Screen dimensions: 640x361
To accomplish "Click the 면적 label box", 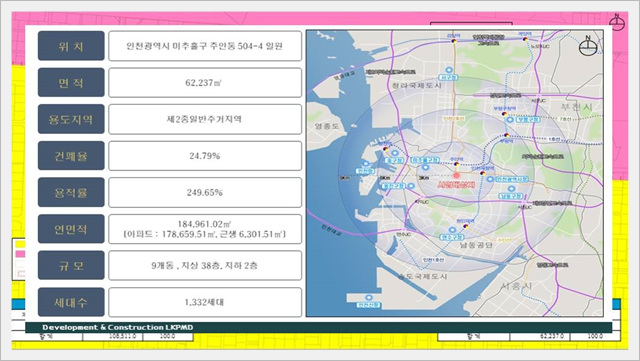I will click(x=71, y=82).
